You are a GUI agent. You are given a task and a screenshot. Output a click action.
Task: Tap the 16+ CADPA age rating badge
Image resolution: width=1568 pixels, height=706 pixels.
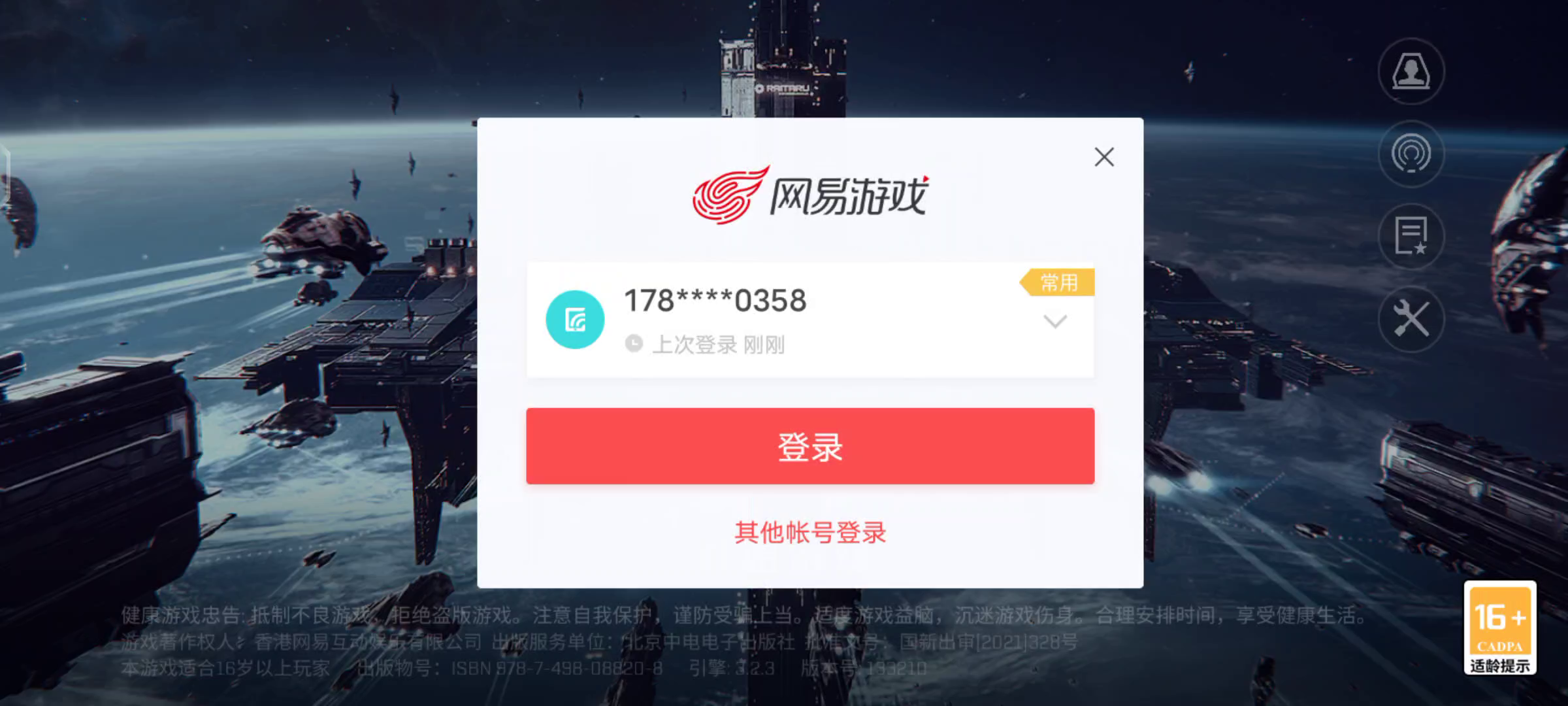click(1500, 628)
